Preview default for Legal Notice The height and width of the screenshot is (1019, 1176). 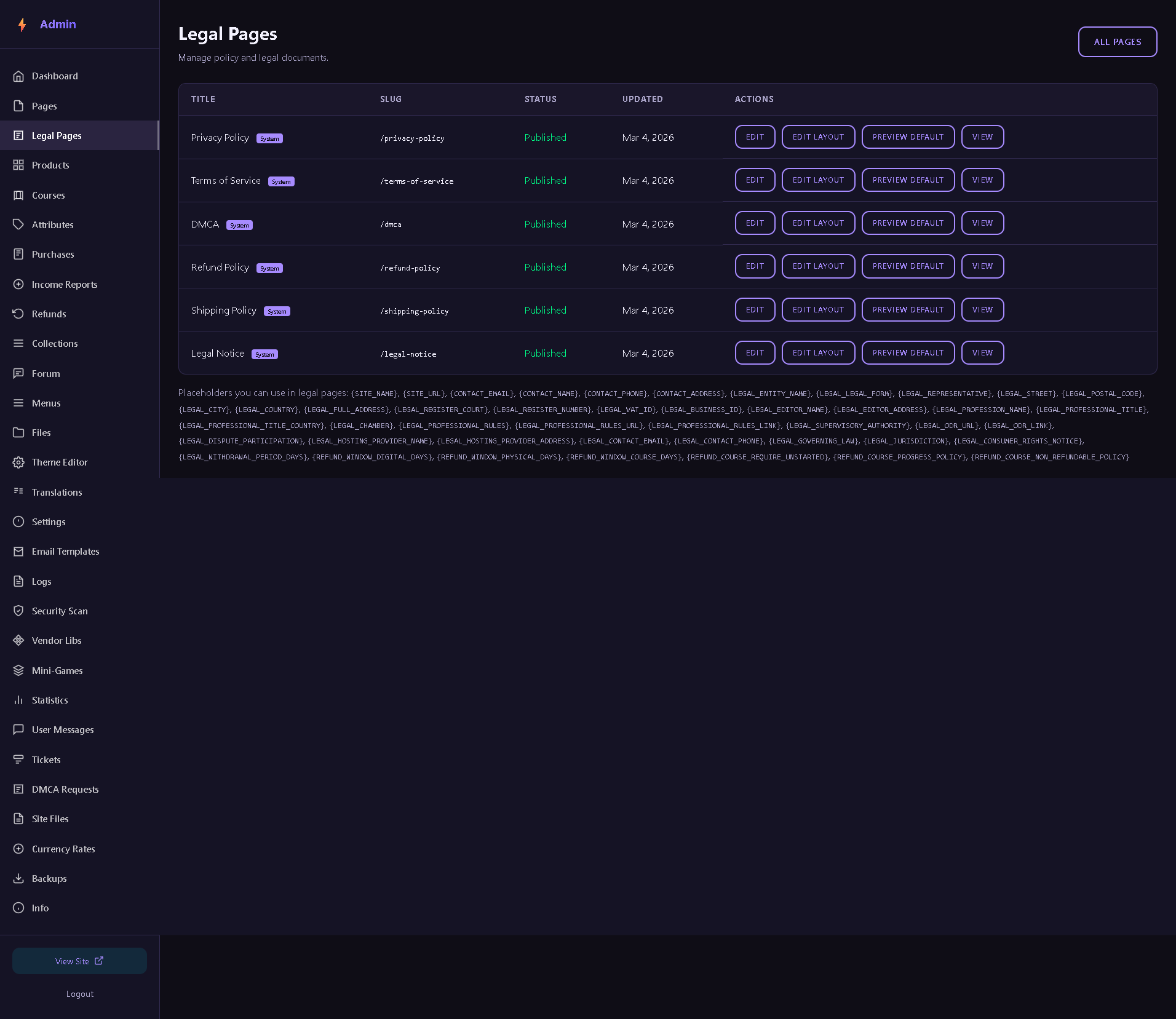pos(908,353)
